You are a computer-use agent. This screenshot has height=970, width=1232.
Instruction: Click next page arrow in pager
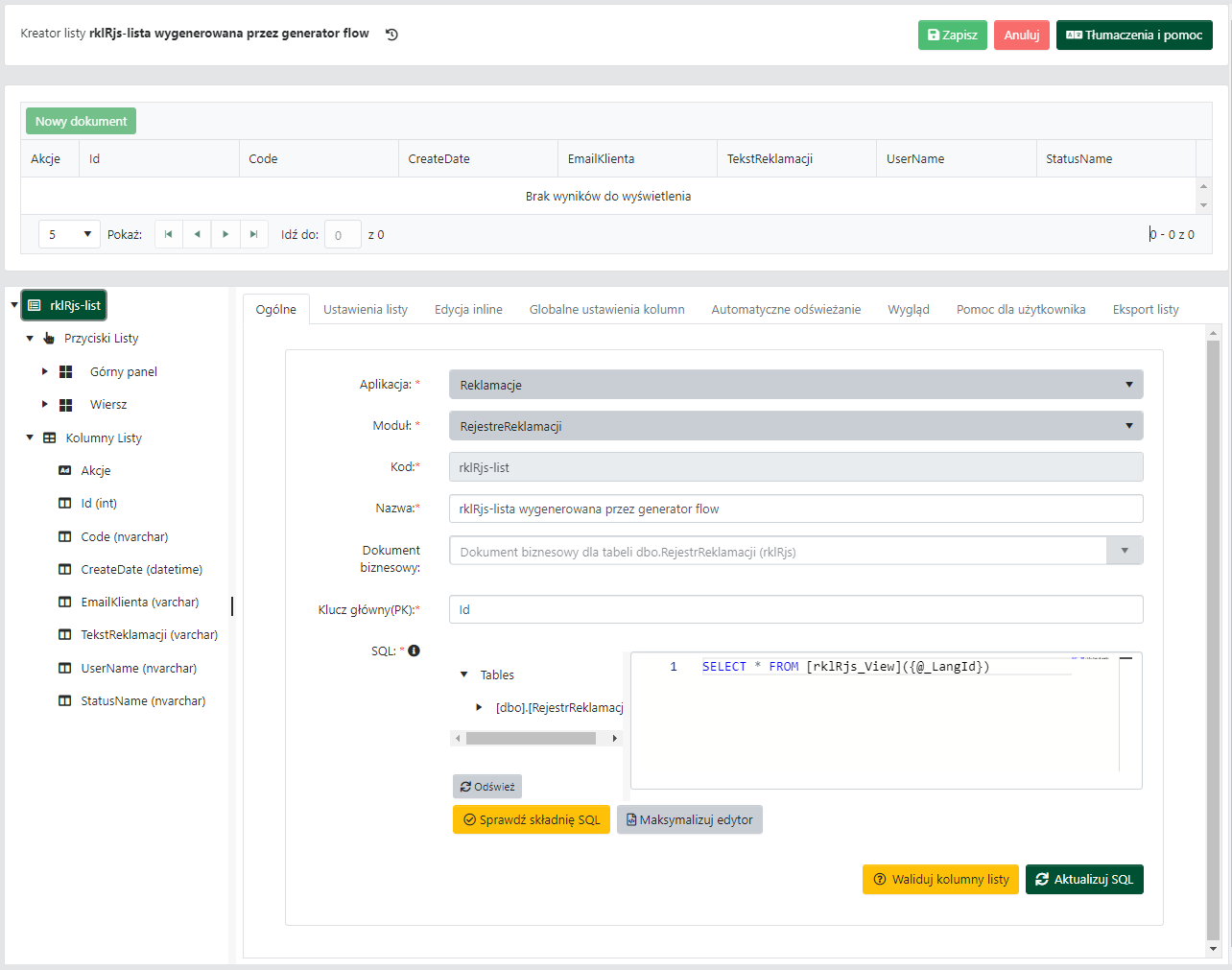tap(225, 234)
